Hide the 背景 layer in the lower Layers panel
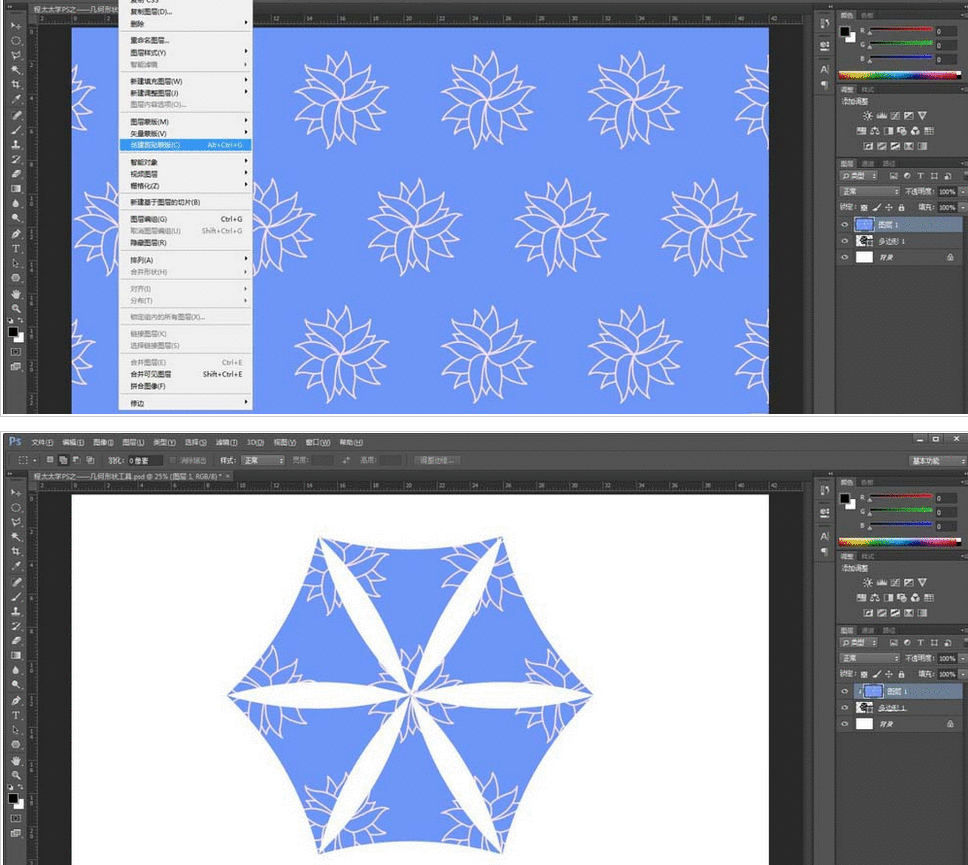 pos(845,723)
